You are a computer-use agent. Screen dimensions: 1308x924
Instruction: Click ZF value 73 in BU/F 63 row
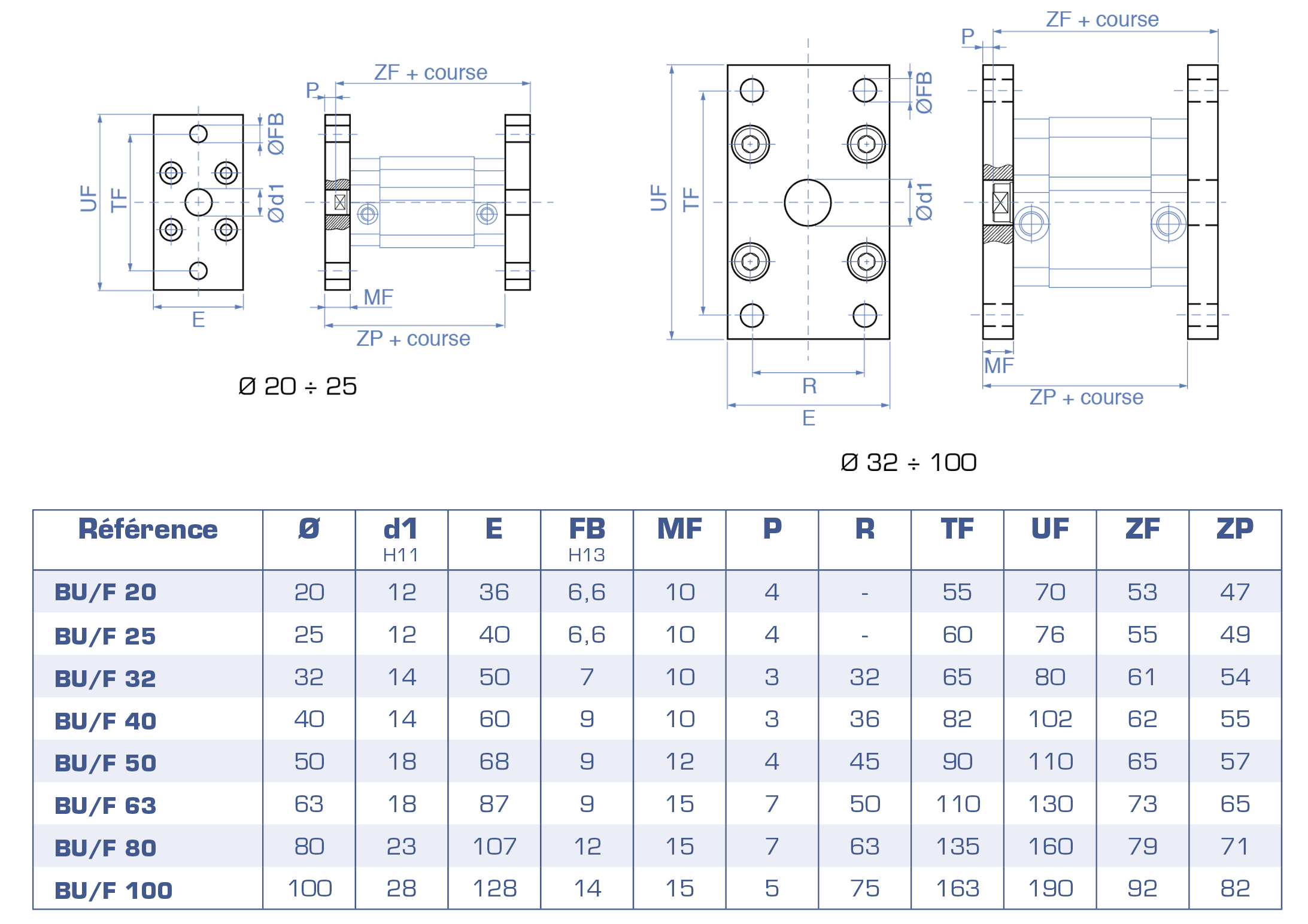click(1142, 804)
